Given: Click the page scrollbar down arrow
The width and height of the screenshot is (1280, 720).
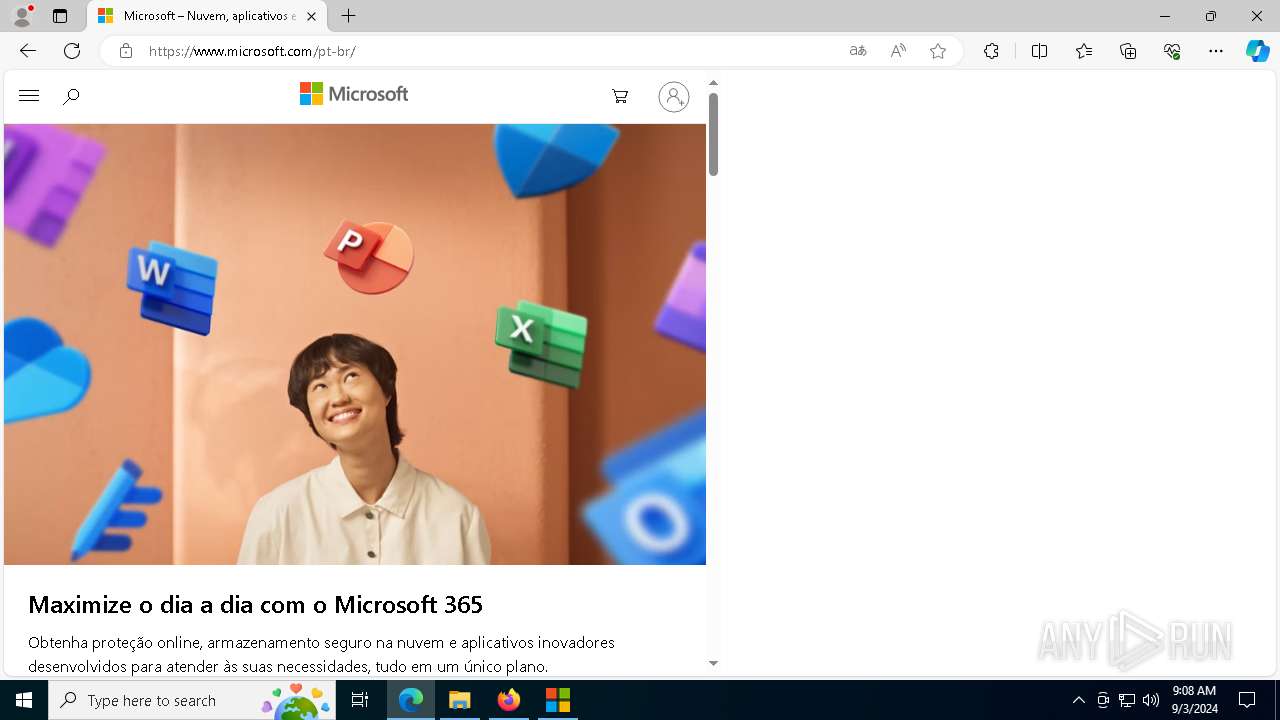Looking at the screenshot, I should pyautogui.click(x=713, y=663).
